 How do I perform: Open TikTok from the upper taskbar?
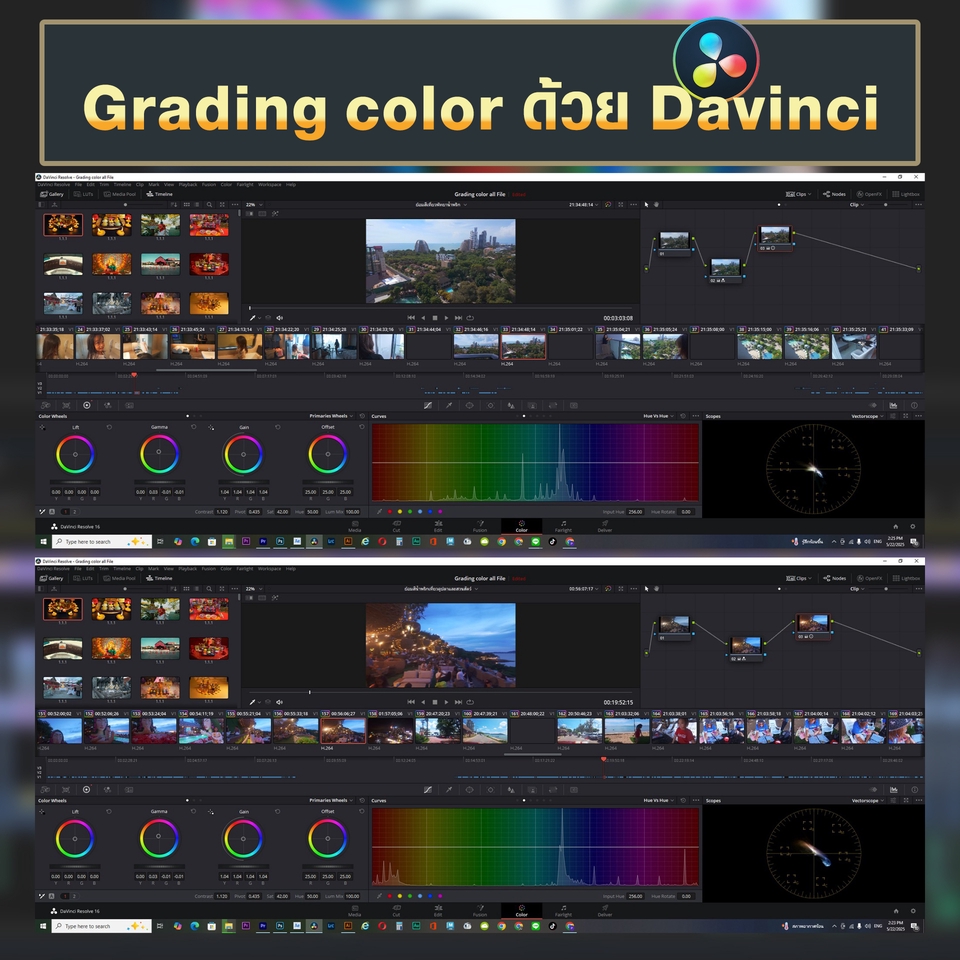pos(552,541)
